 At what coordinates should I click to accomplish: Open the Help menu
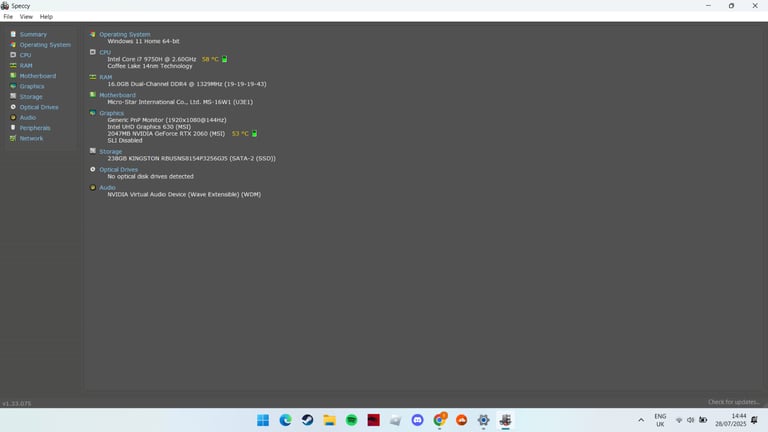(46, 17)
